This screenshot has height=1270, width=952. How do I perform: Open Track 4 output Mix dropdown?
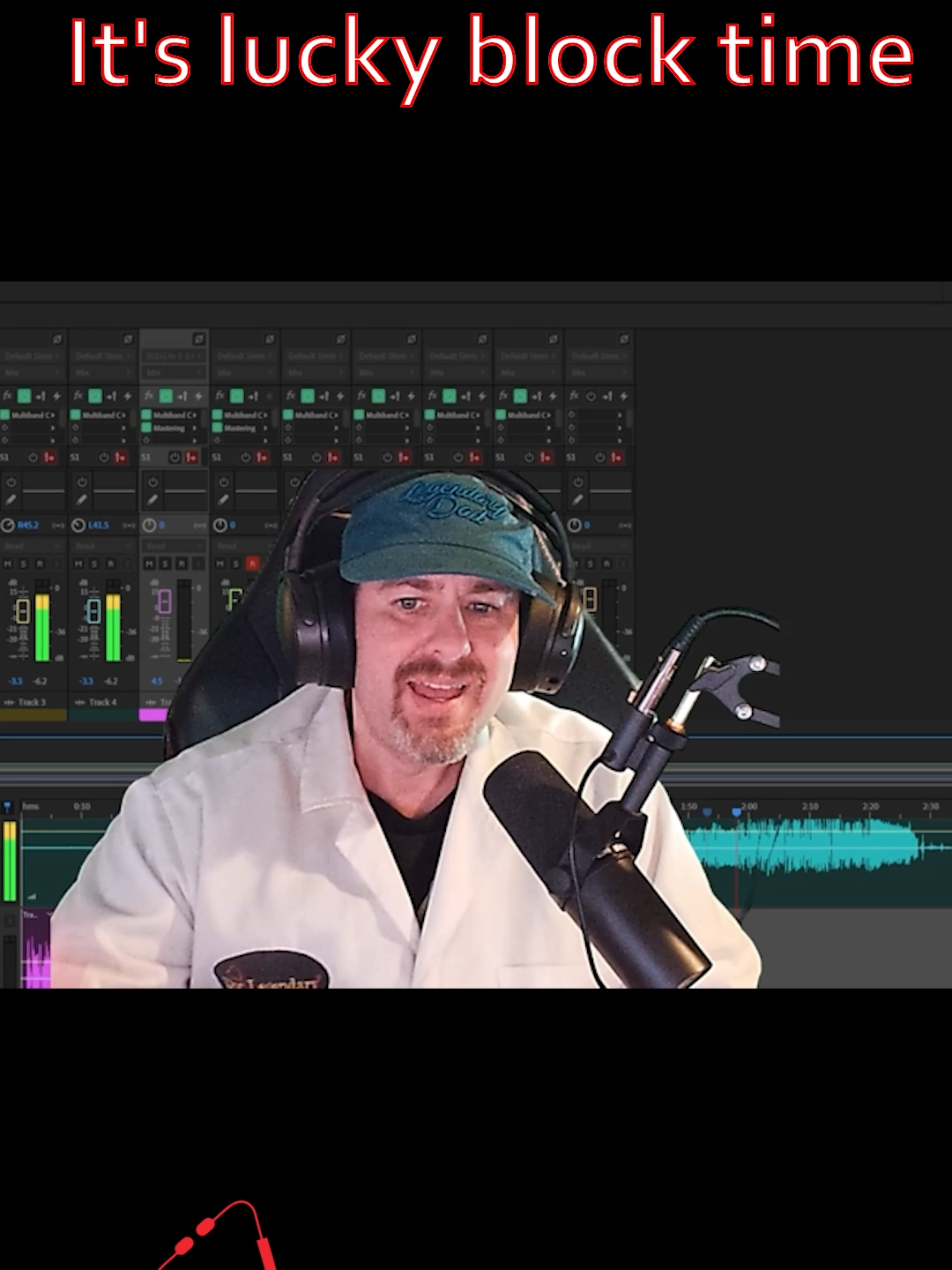102,372
